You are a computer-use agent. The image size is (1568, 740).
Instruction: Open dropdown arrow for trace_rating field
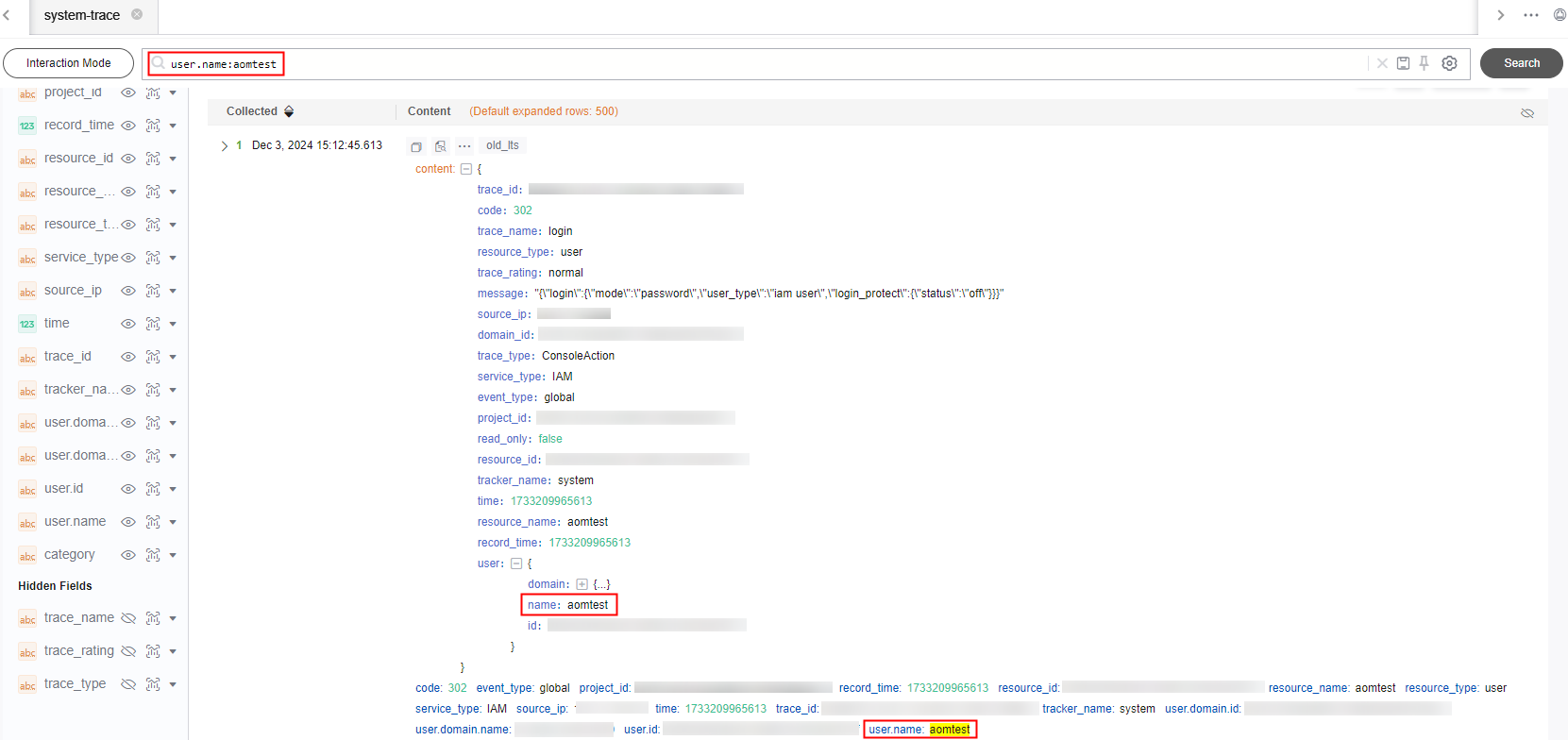(x=173, y=651)
